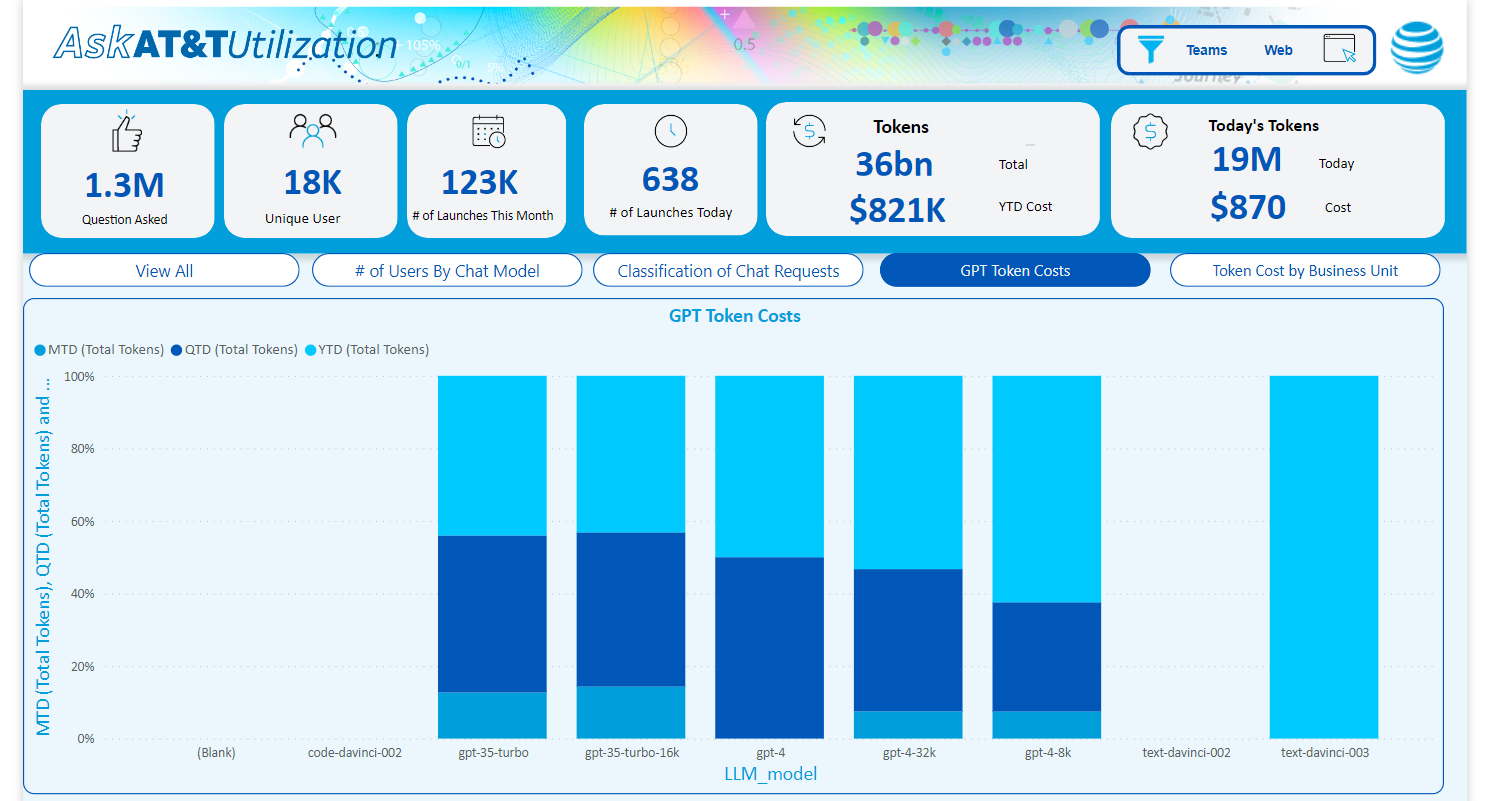Click the browser window cursor icon
The width and height of the screenshot is (1485, 801).
tap(1339, 49)
